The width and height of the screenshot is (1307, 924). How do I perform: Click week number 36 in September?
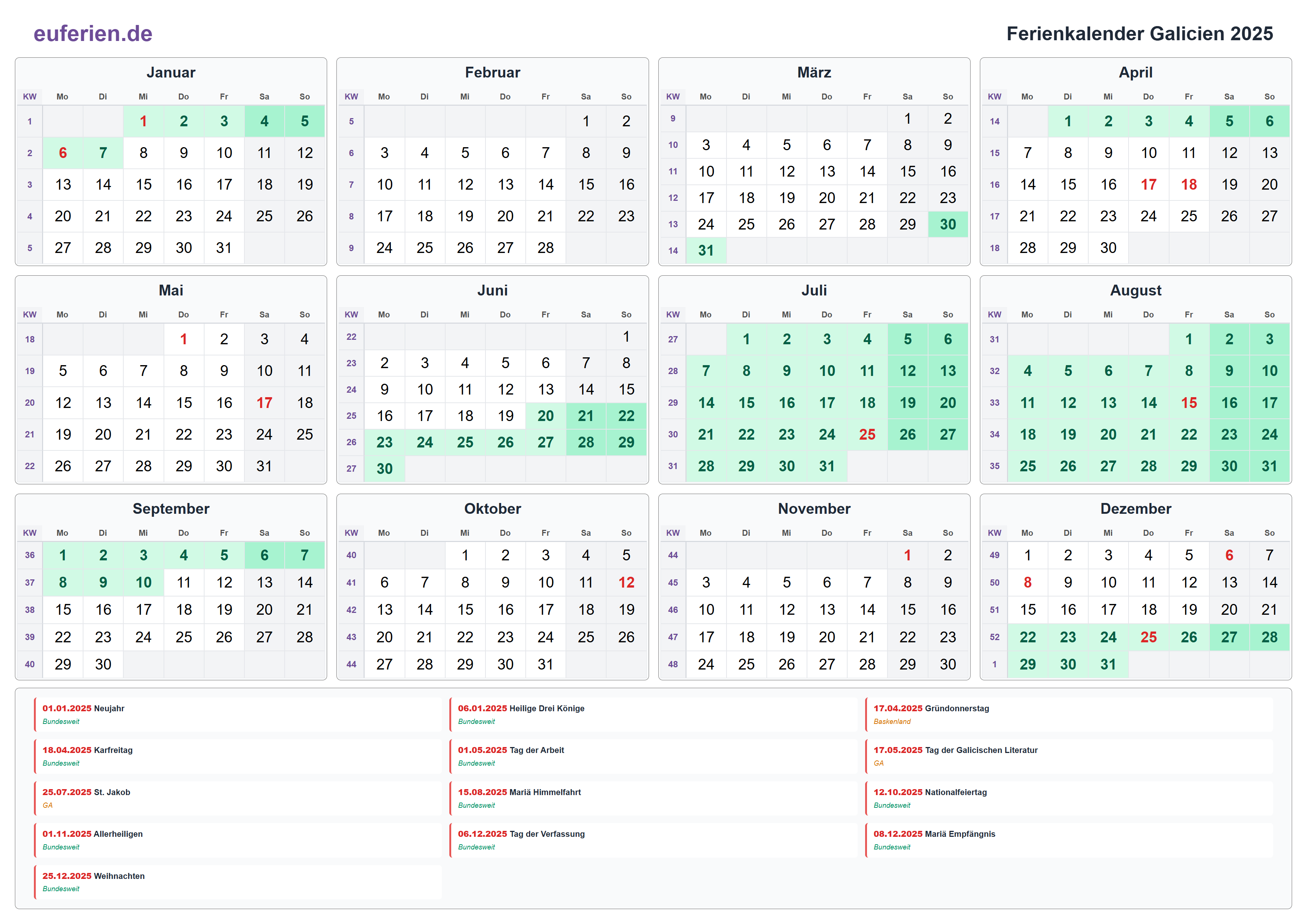[x=29, y=555]
